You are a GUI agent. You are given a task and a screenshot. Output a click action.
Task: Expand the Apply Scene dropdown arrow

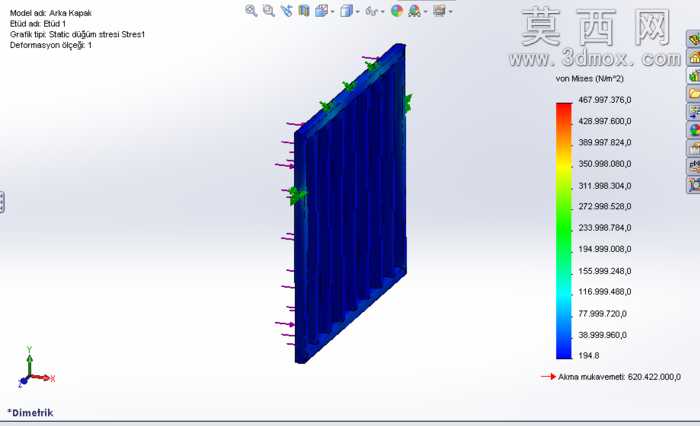(425, 12)
